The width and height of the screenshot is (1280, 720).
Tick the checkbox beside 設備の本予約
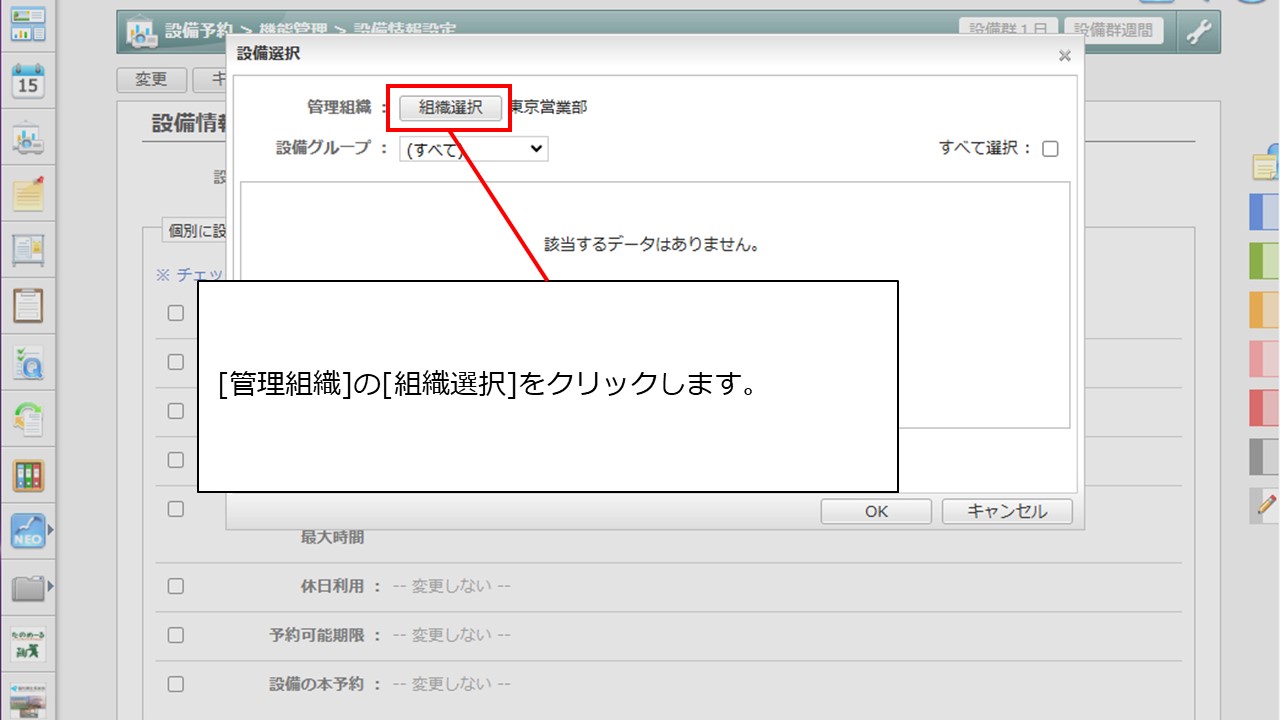(x=176, y=684)
